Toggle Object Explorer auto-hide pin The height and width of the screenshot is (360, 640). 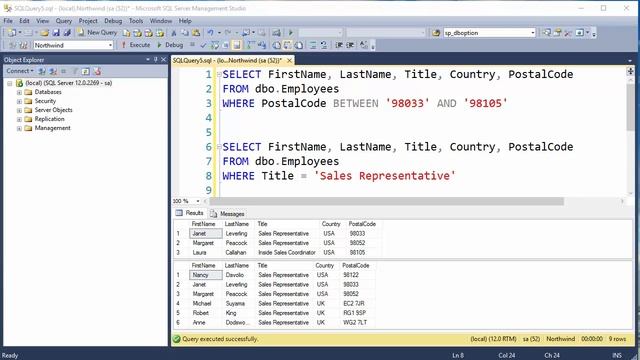coord(156,60)
